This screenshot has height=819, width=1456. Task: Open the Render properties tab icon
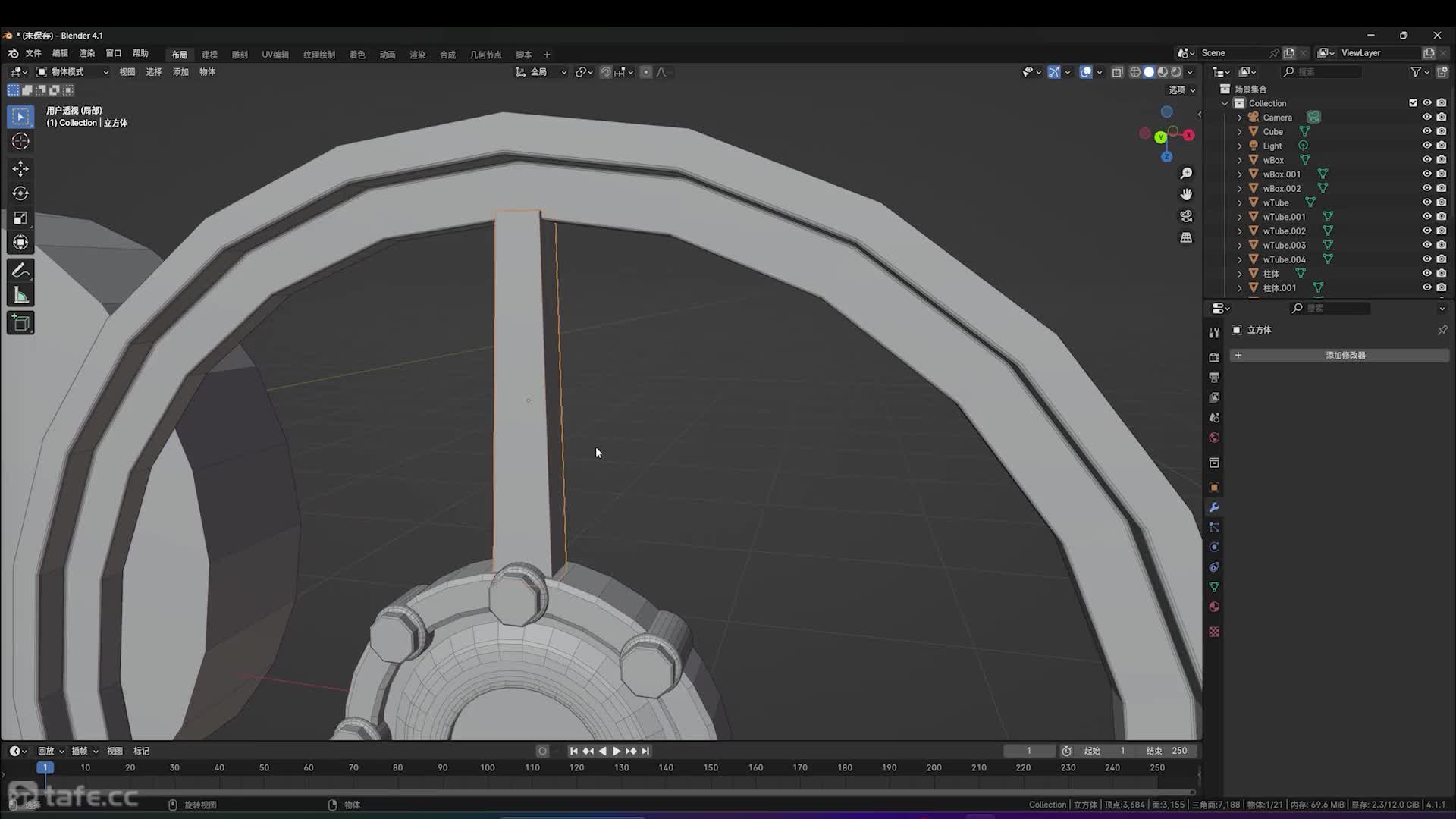point(1214,357)
